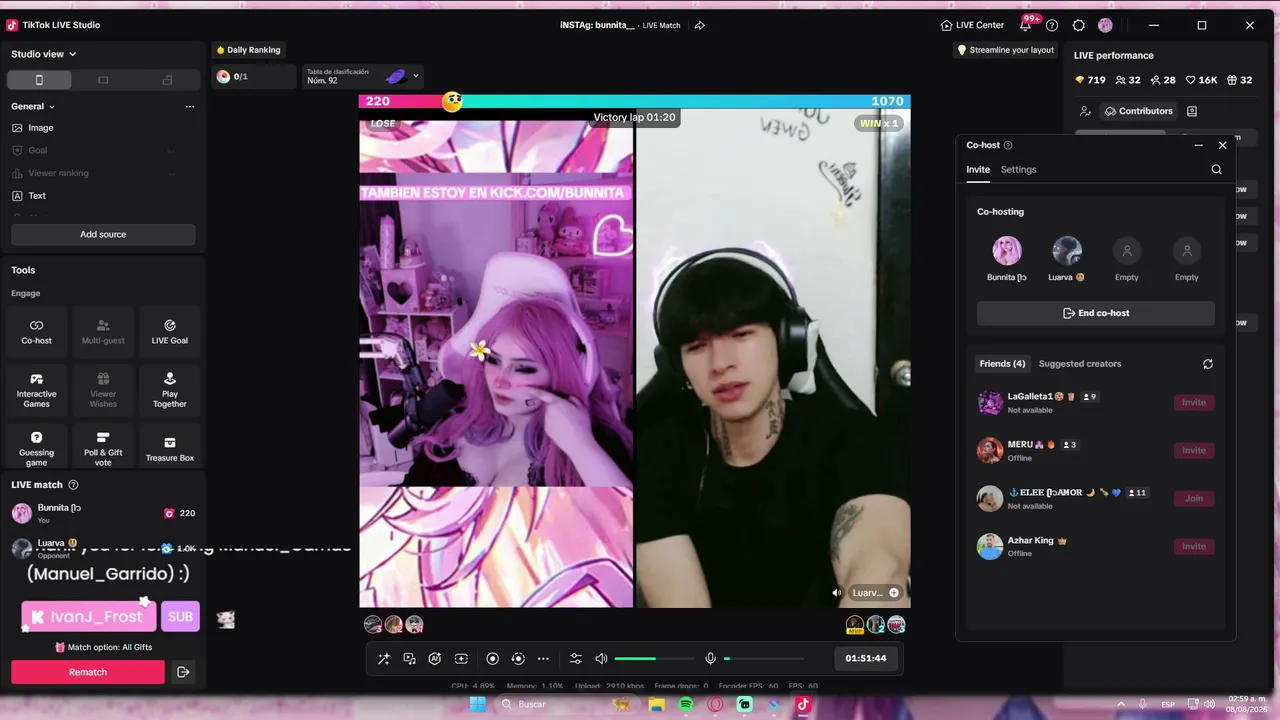Open the Co-host tool
Viewport: 1280px width, 720px height.
(x=37, y=331)
